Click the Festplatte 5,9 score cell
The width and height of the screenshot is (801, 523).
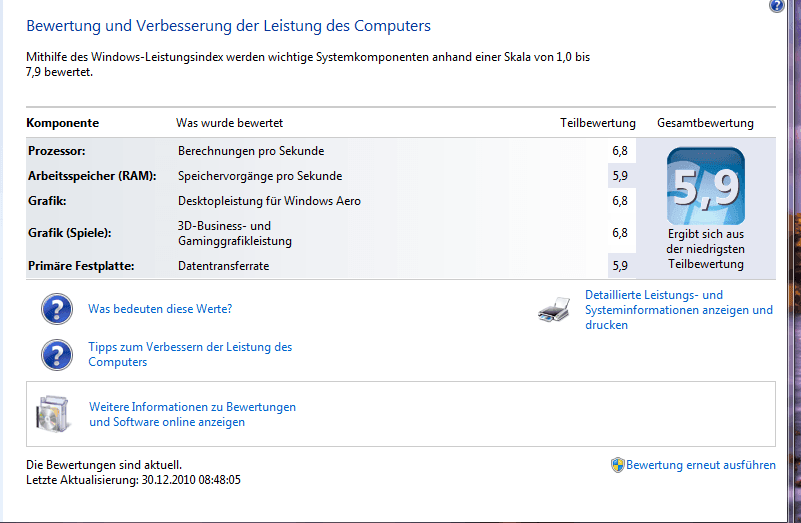(x=620, y=266)
